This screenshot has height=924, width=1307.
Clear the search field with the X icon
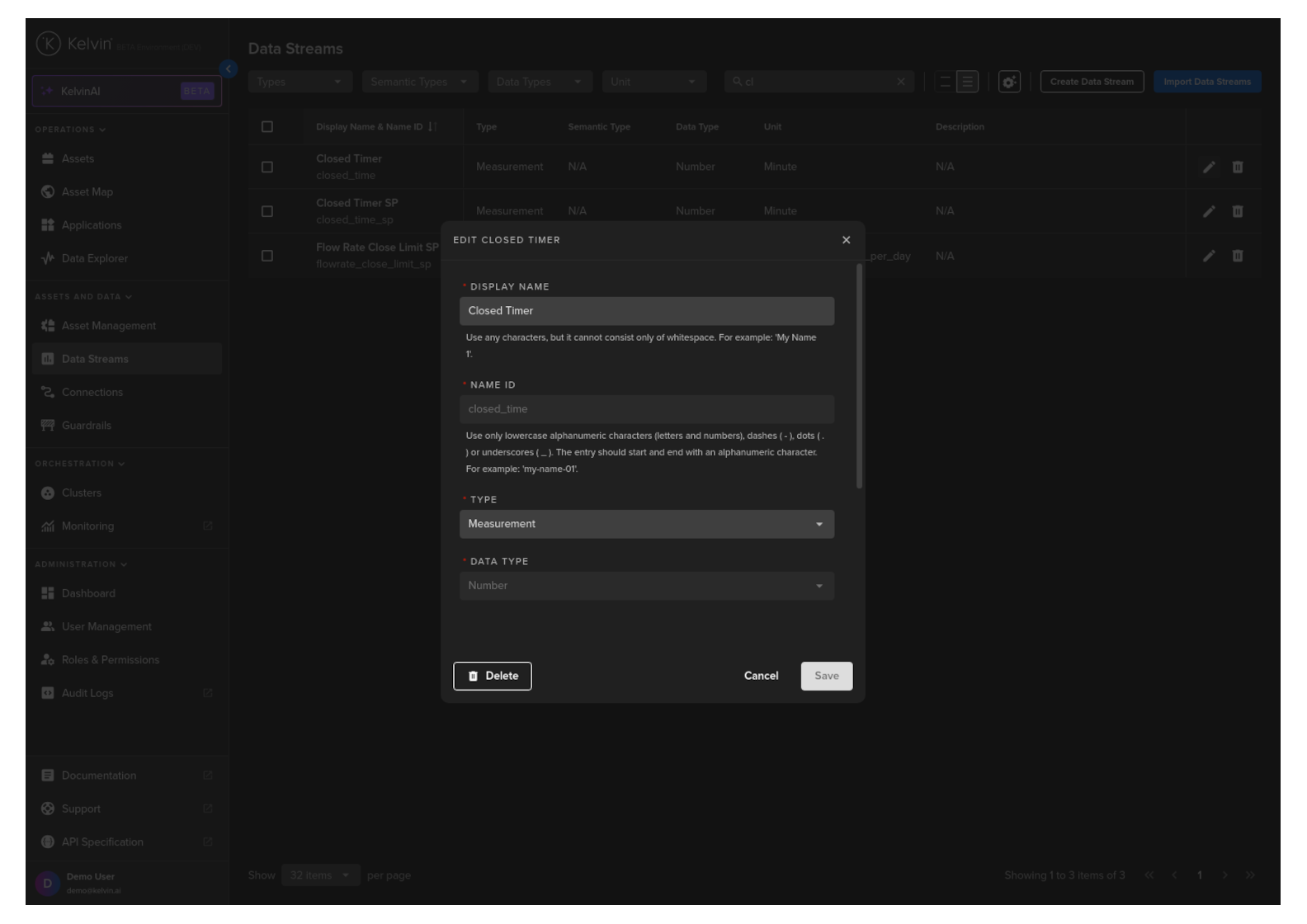click(900, 82)
